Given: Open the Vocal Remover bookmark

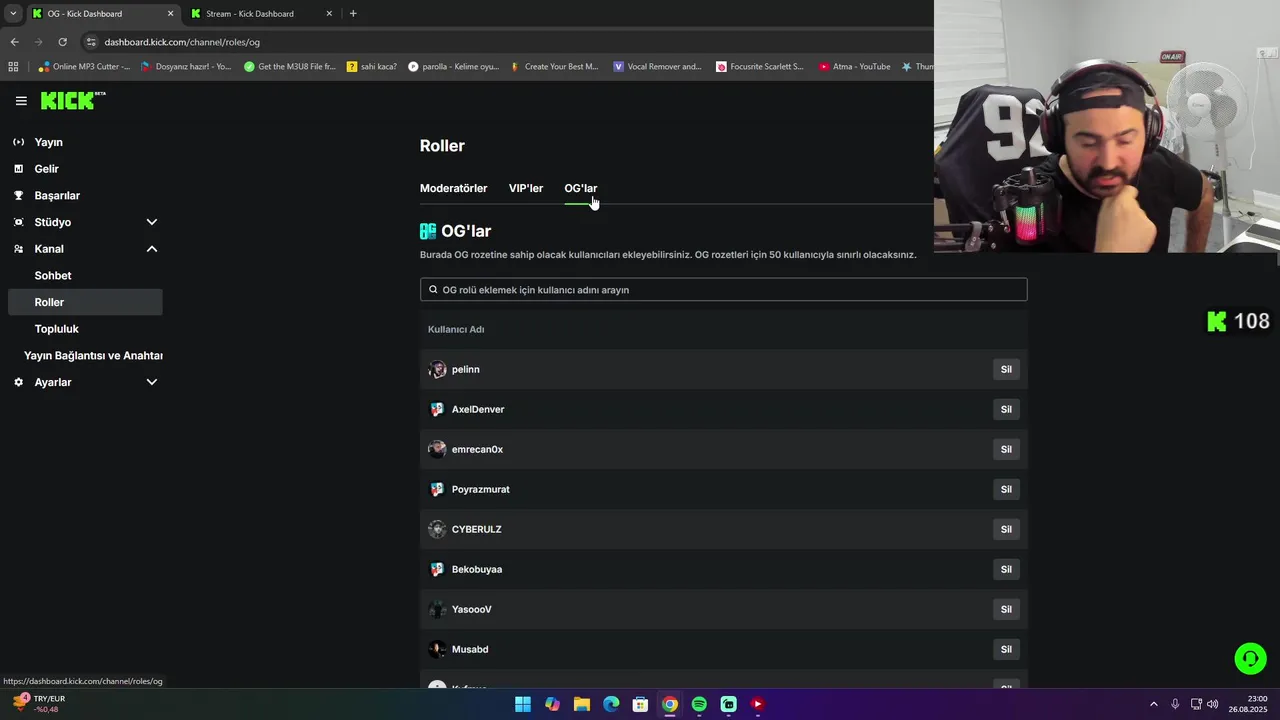Looking at the screenshot, I should click(657, 67).
